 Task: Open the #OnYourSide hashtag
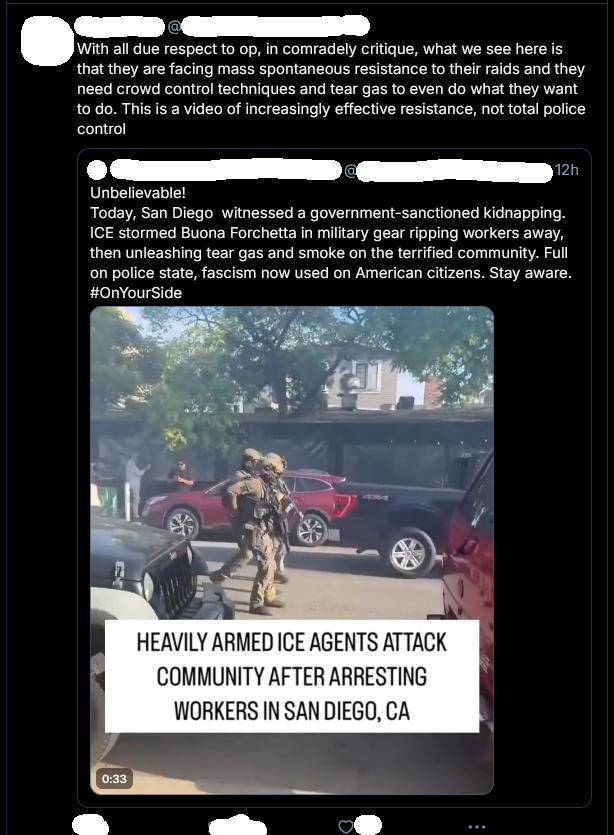tap(136, 293)
